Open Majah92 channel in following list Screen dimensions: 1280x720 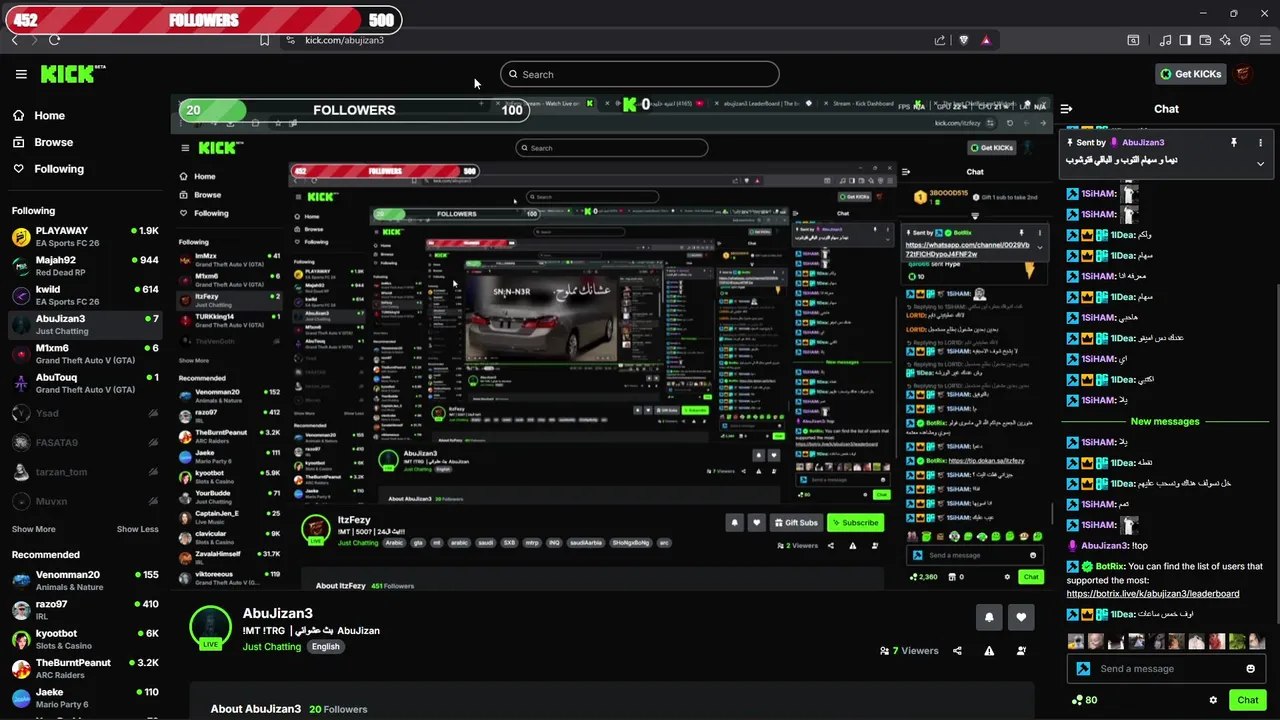(x=85, y=265)
